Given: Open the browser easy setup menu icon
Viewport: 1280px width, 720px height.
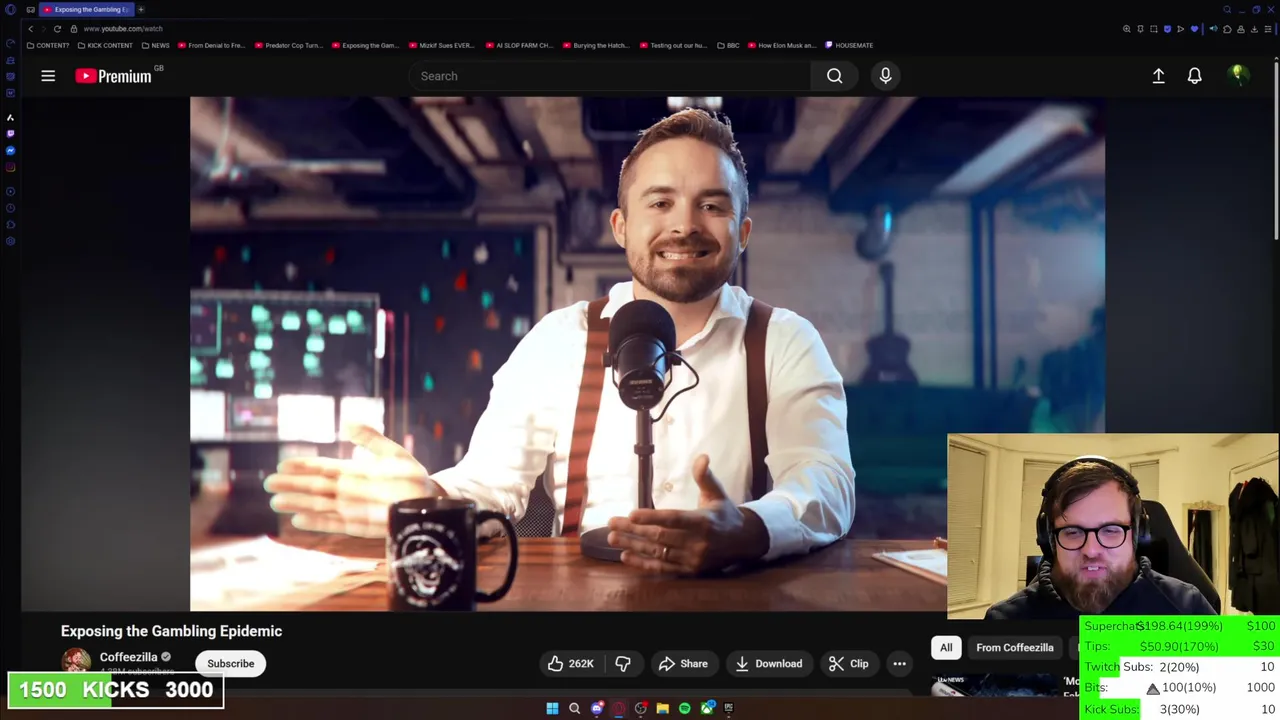Looking at the screenshot, I should click(x=1268, y=29).
